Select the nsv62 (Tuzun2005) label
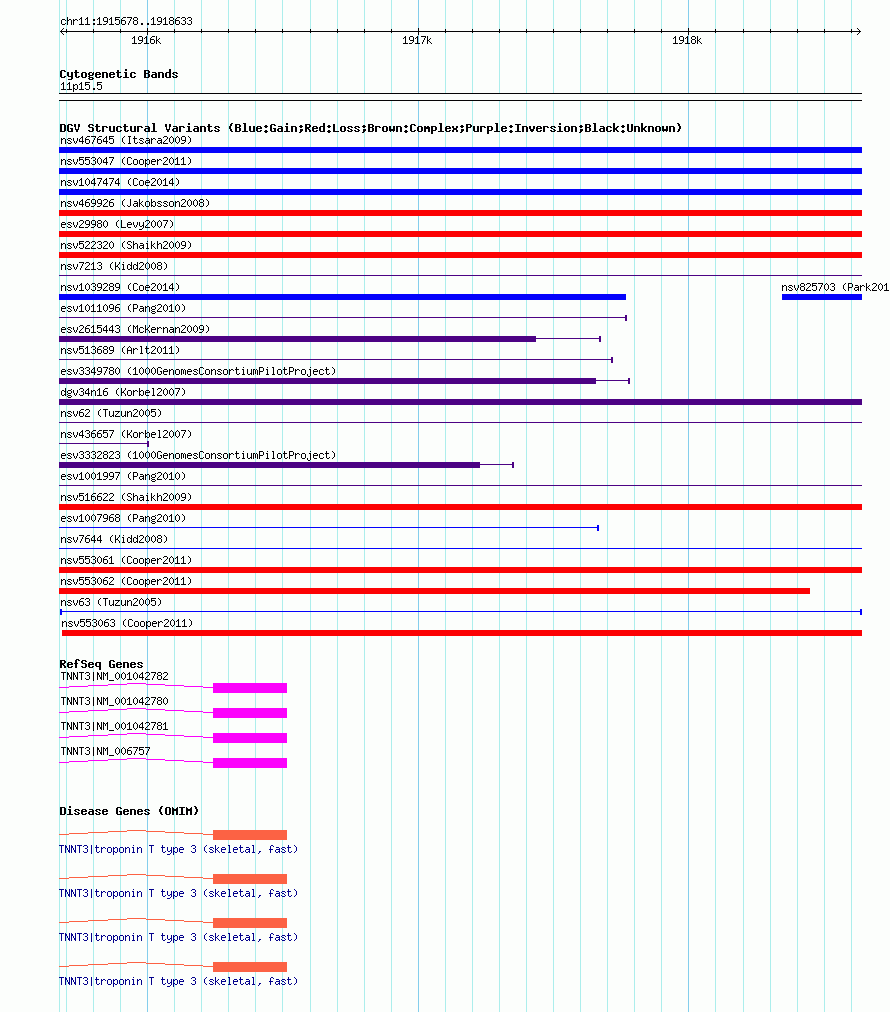890x1012 pixels. (x=111, y=413)
